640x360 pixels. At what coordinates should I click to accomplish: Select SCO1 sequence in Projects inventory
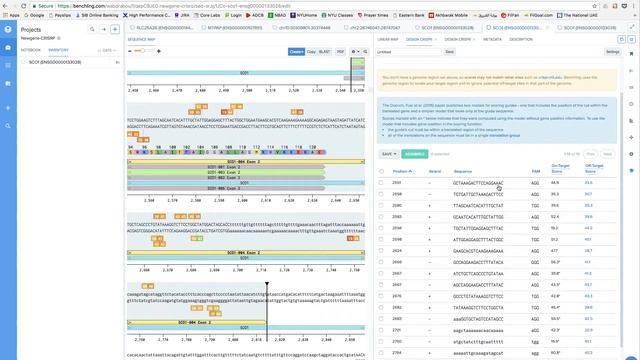point(55,62)
